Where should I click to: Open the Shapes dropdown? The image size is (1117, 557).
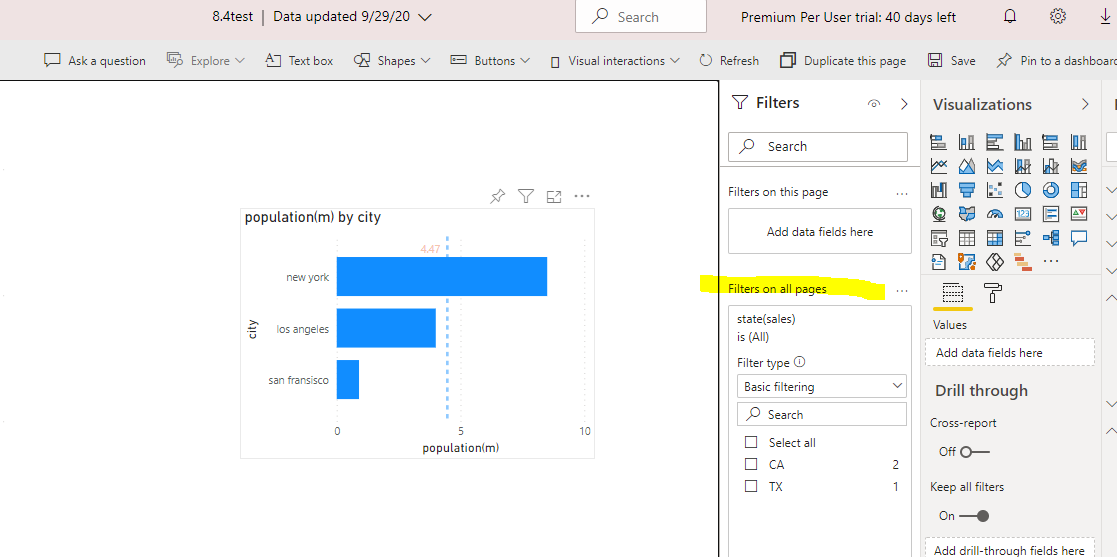(393, 61)
